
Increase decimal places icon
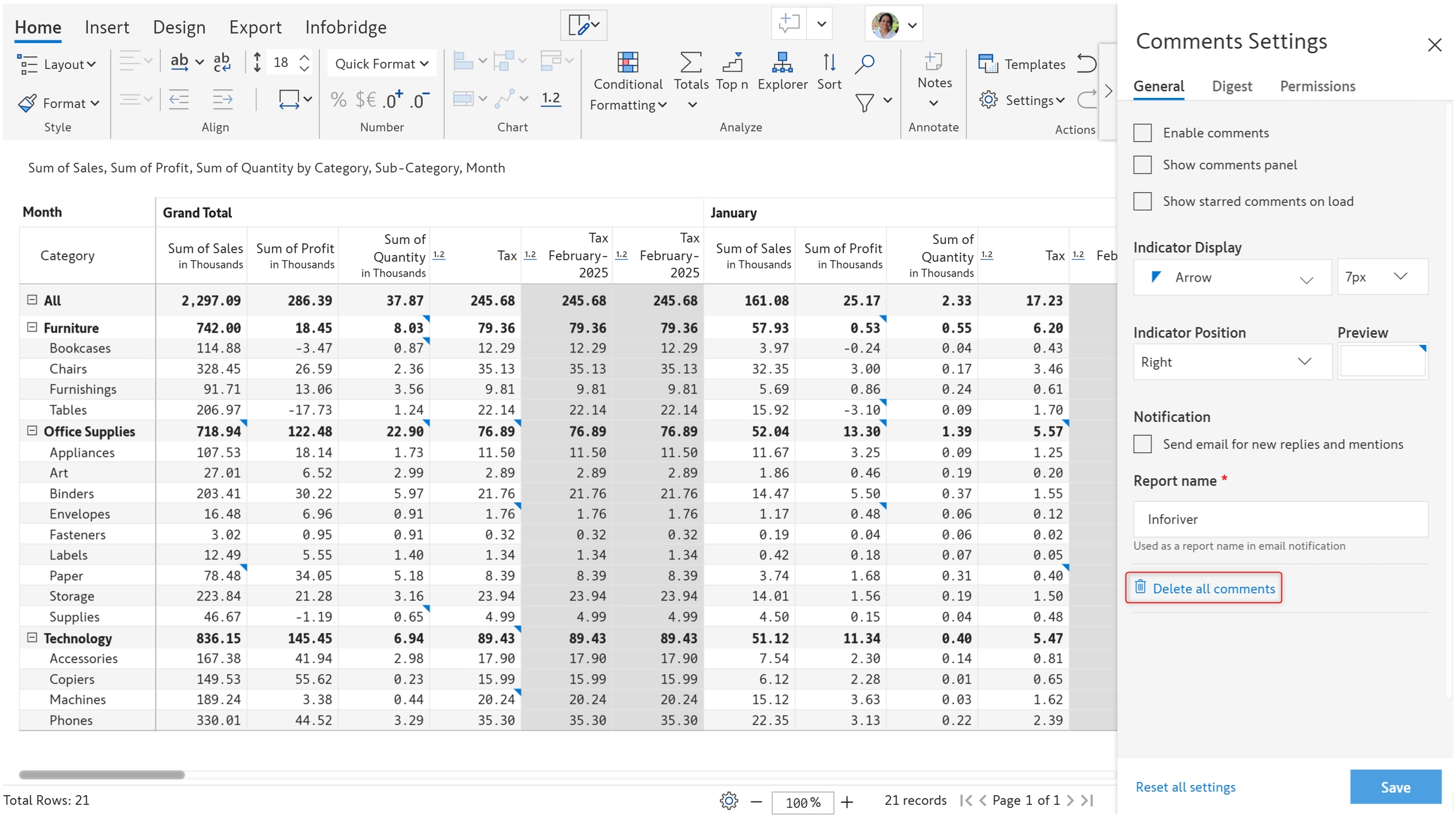pyautogui.click(x=393, y=100)
